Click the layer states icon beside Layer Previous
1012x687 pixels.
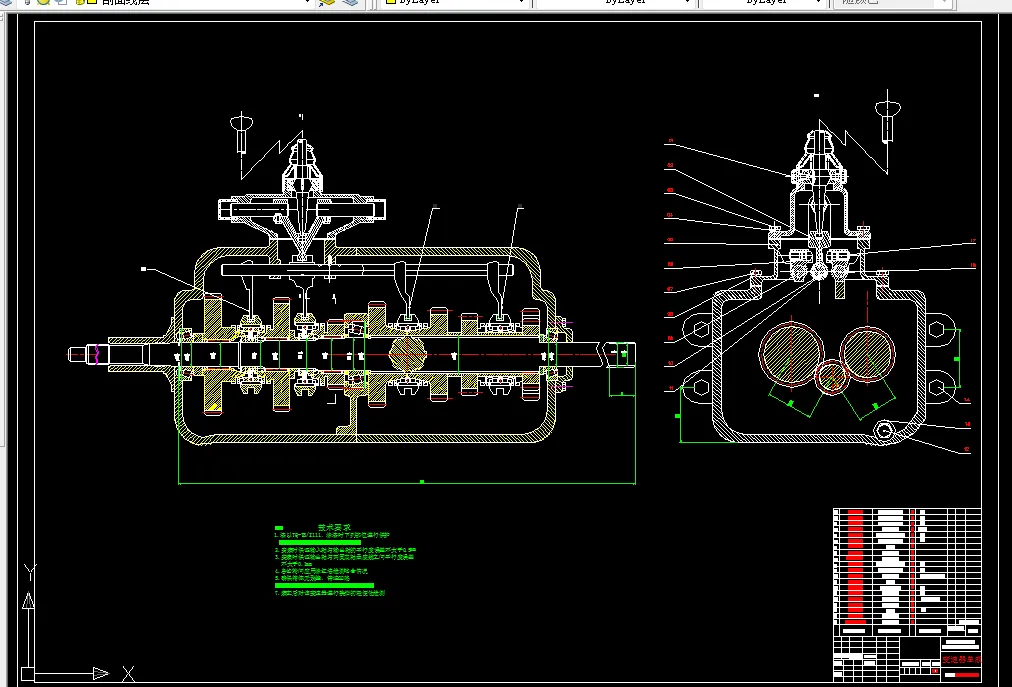350,2
